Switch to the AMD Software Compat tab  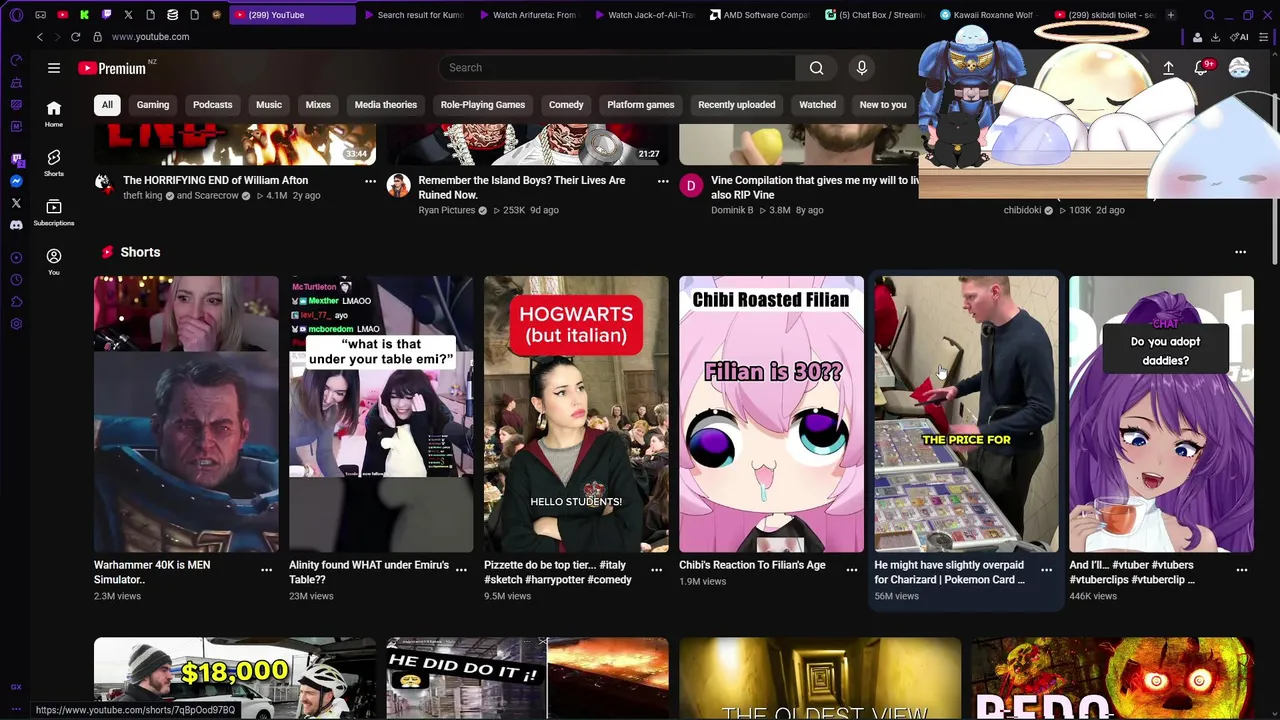pos(760,15)
